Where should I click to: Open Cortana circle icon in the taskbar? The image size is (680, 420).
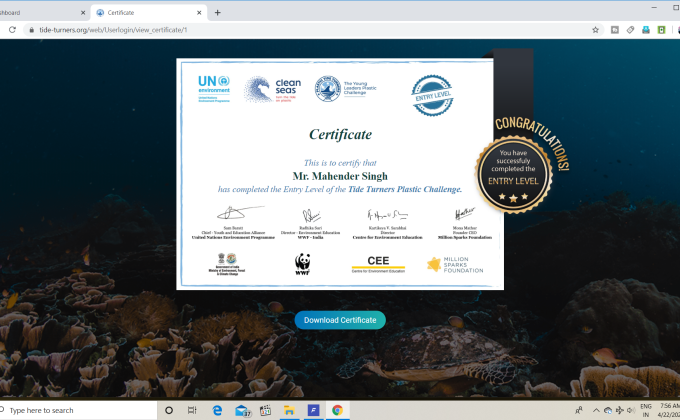169,410
